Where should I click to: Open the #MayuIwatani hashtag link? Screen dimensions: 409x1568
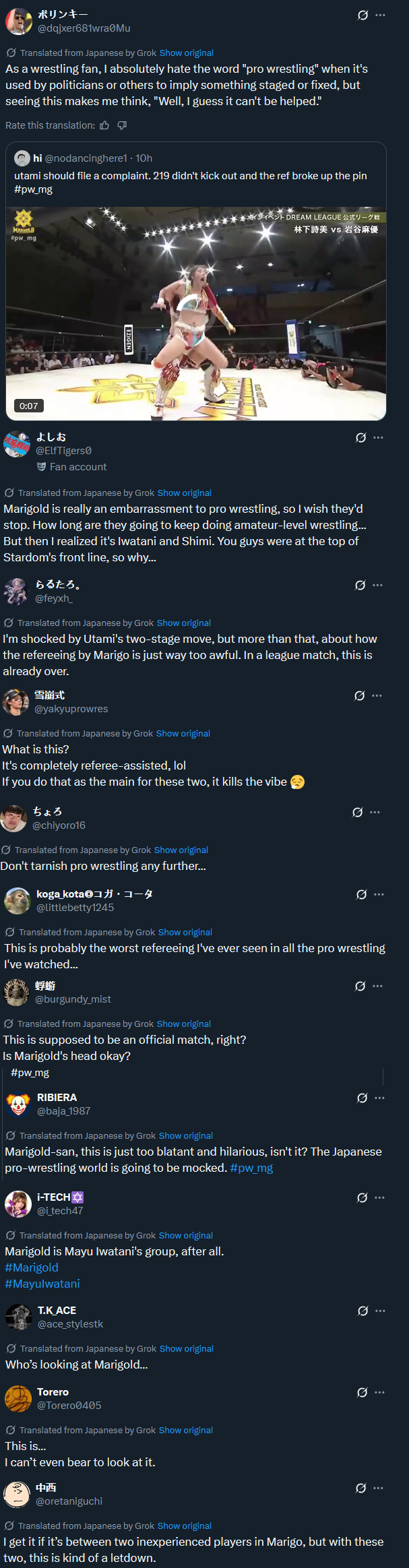pyautogui.click(x=42, y=1284)
